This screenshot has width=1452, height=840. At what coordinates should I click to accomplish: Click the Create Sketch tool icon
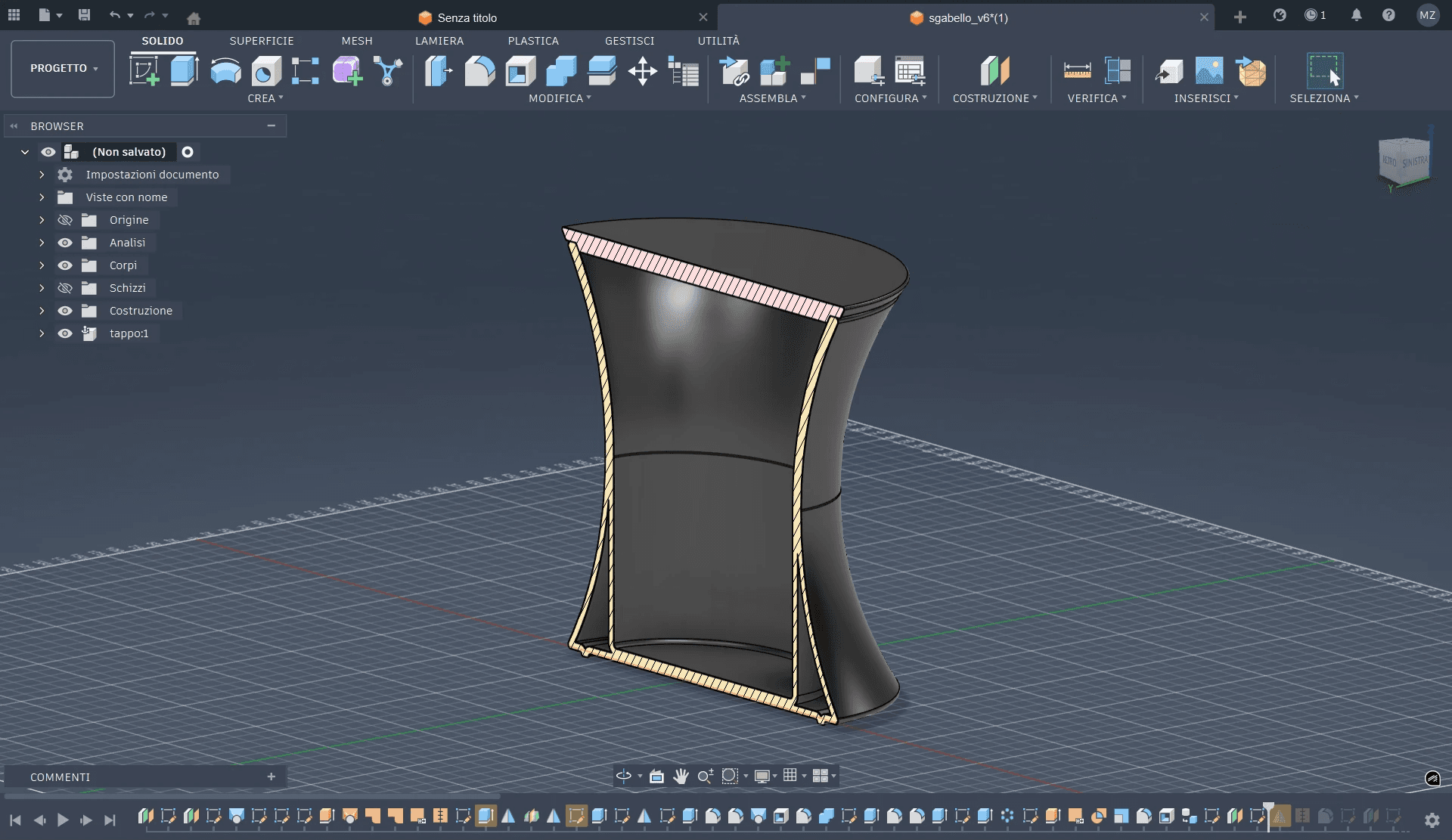(144, 71)
